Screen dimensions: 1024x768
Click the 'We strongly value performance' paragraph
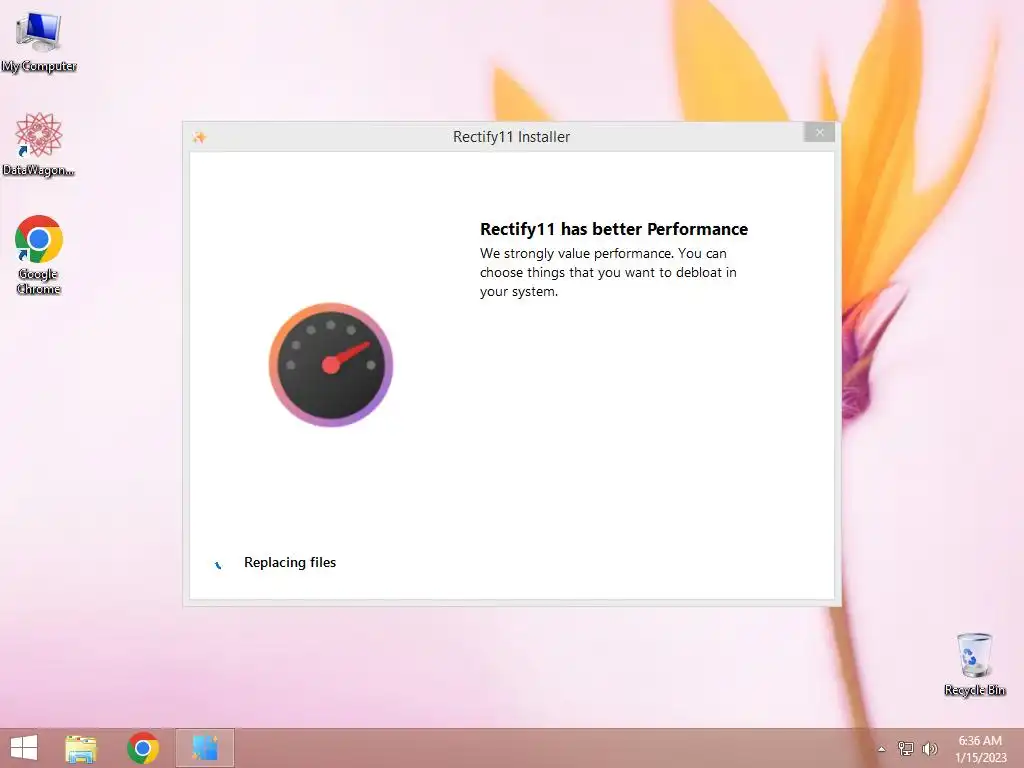(608, 272)
